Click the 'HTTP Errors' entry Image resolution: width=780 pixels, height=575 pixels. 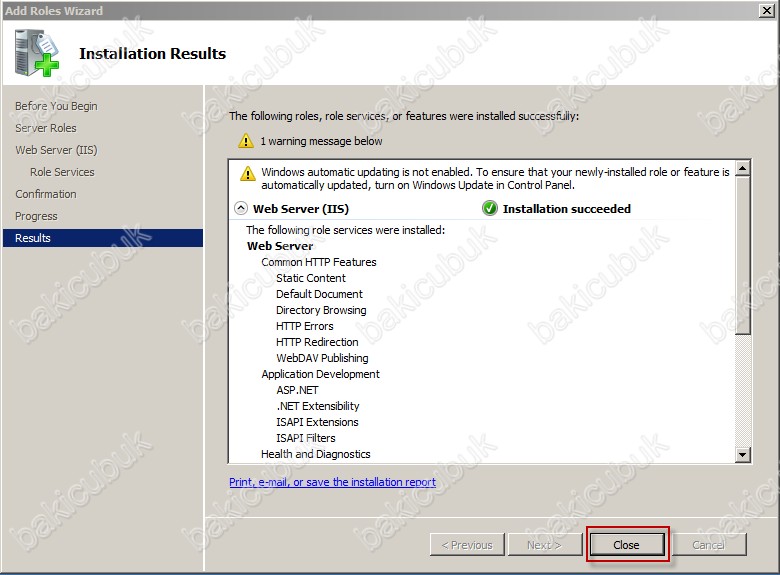pyautogui.click(x=305, y=326)
